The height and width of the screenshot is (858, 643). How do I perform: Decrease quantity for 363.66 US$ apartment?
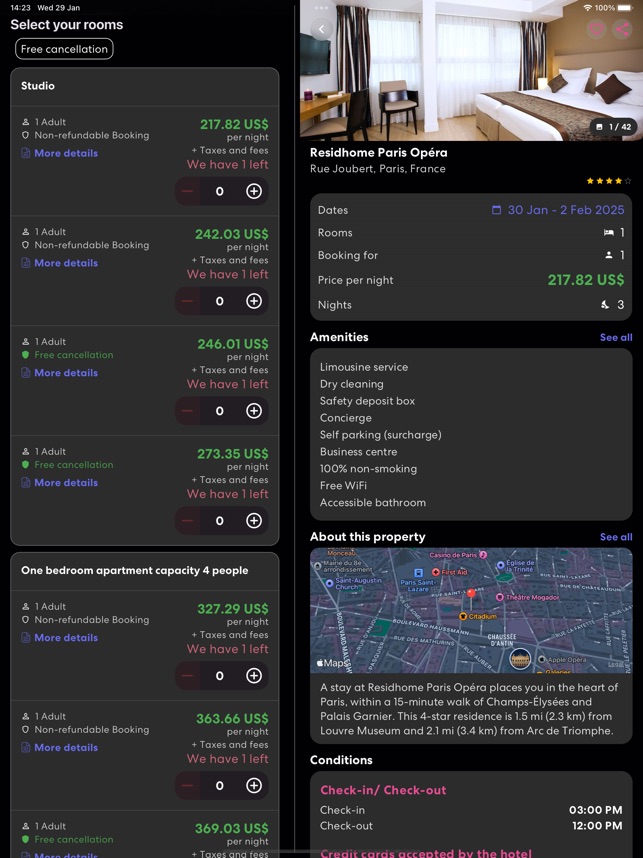coord(187,786)
